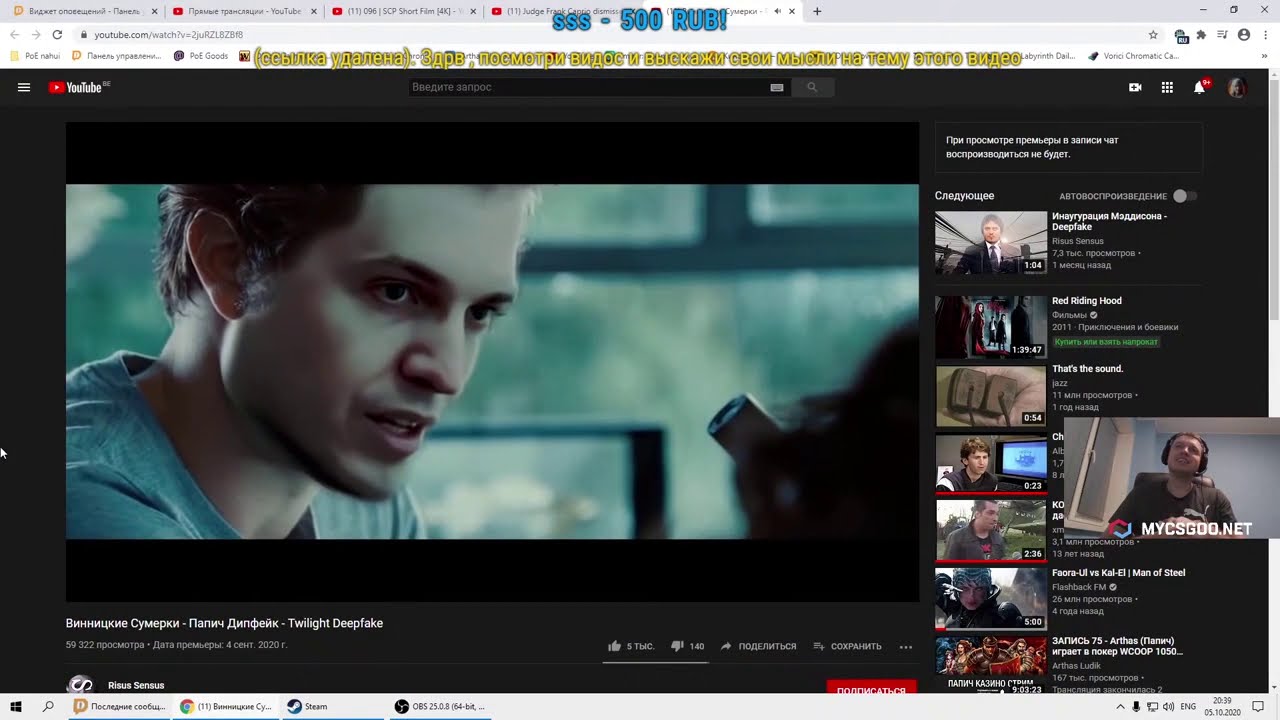This screenshot has height=720, width=1280.
Task: Click the main video player
Action: click(x=492, y=362)
